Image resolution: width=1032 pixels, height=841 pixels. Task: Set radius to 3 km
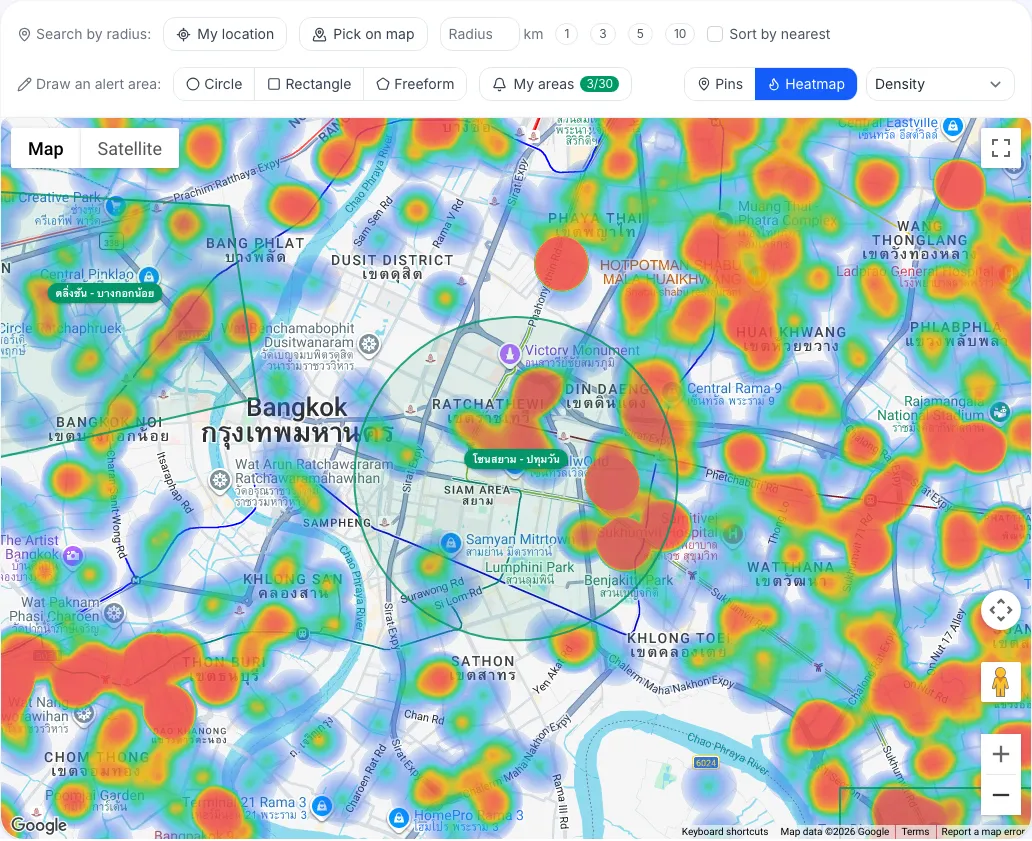click(x=602, y=34)
